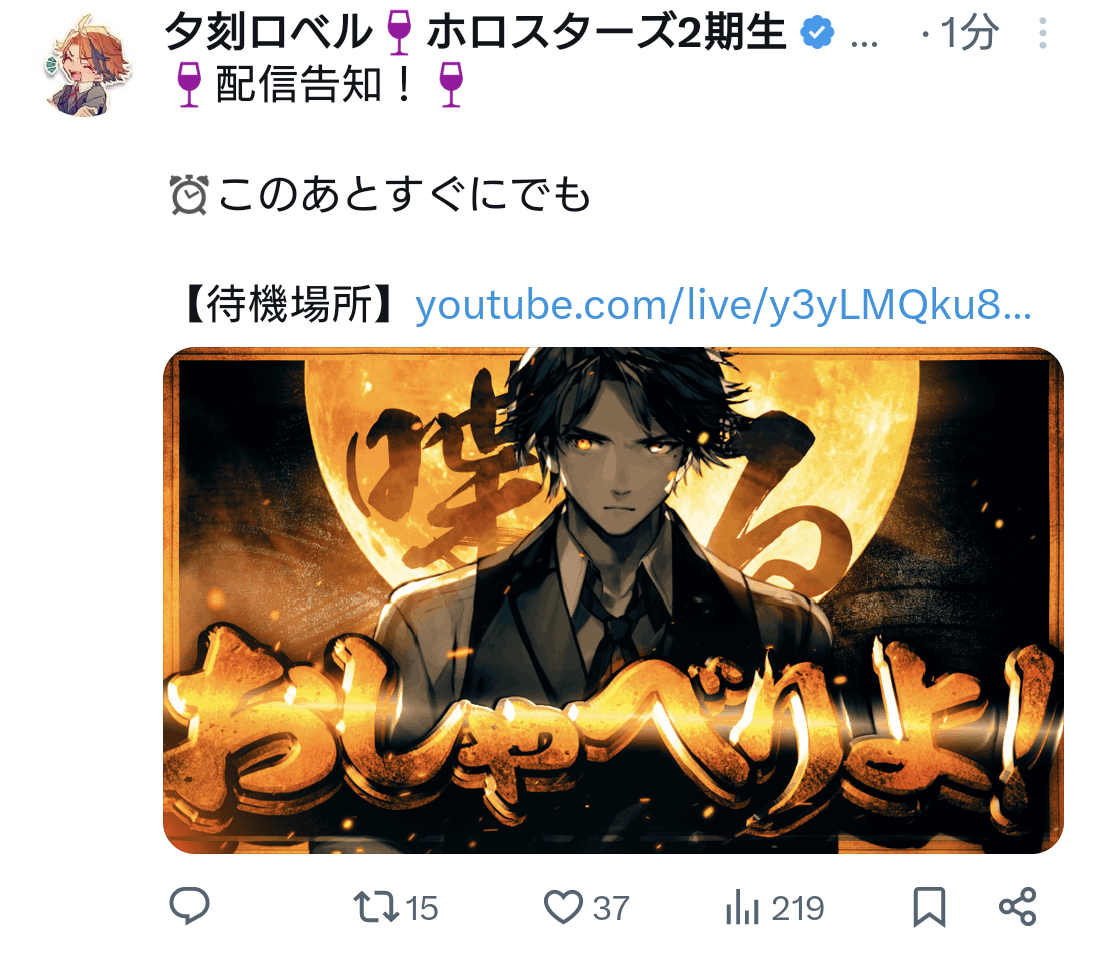Click the 1分 post timestamp
The width and height of the screenshot is (1096, 954).
tap(969, 33)
